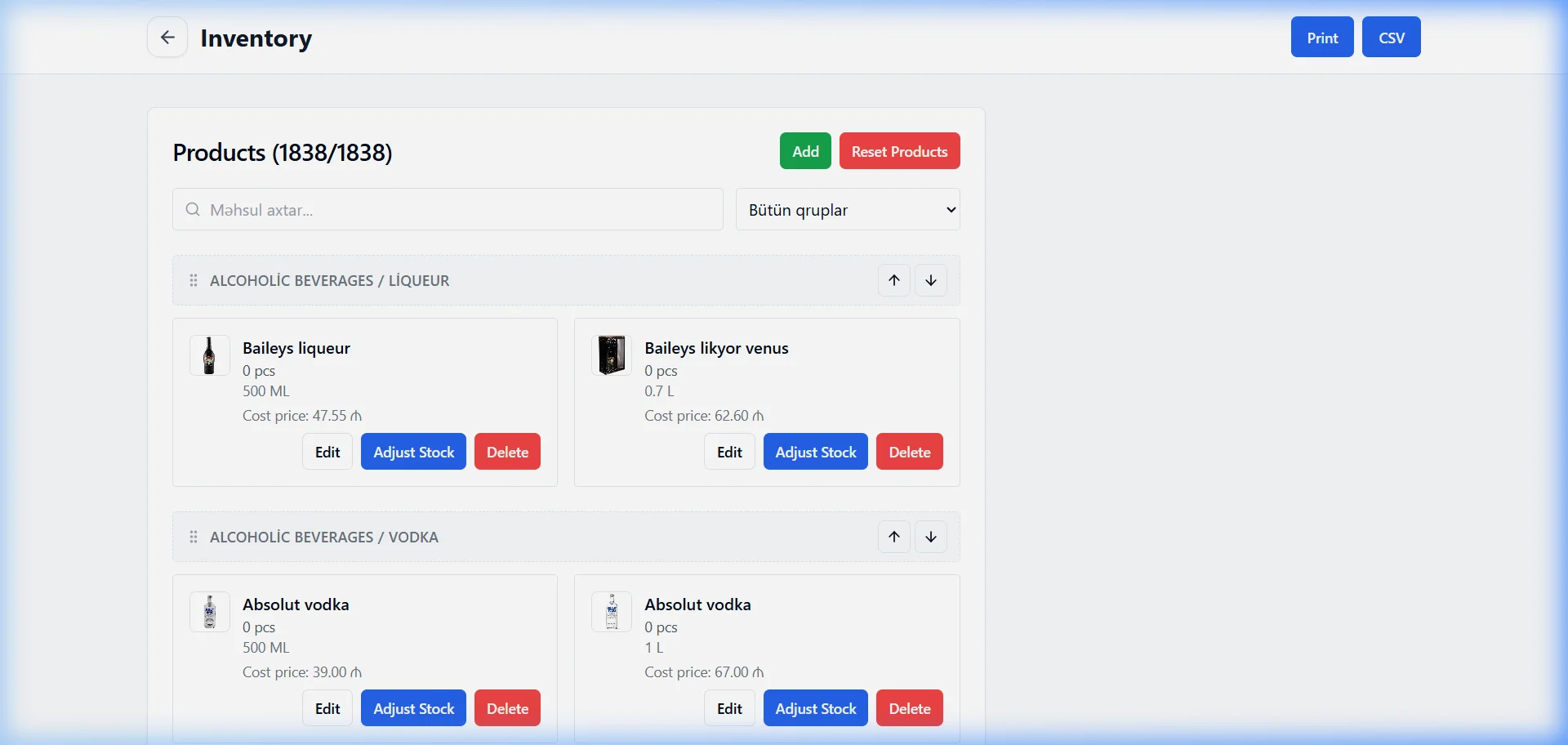The height and width of the screenshot is (745, 1568).
Task: Click the Reset Products button
Action: pyautogui.click(x=900, y=151)
